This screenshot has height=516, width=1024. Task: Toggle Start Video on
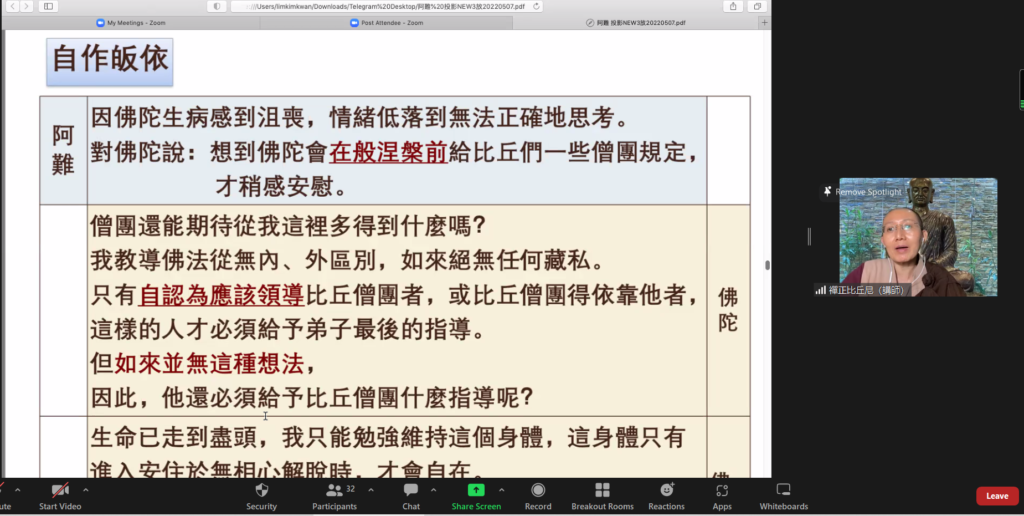pyautogui.click(x=61, y=495)
